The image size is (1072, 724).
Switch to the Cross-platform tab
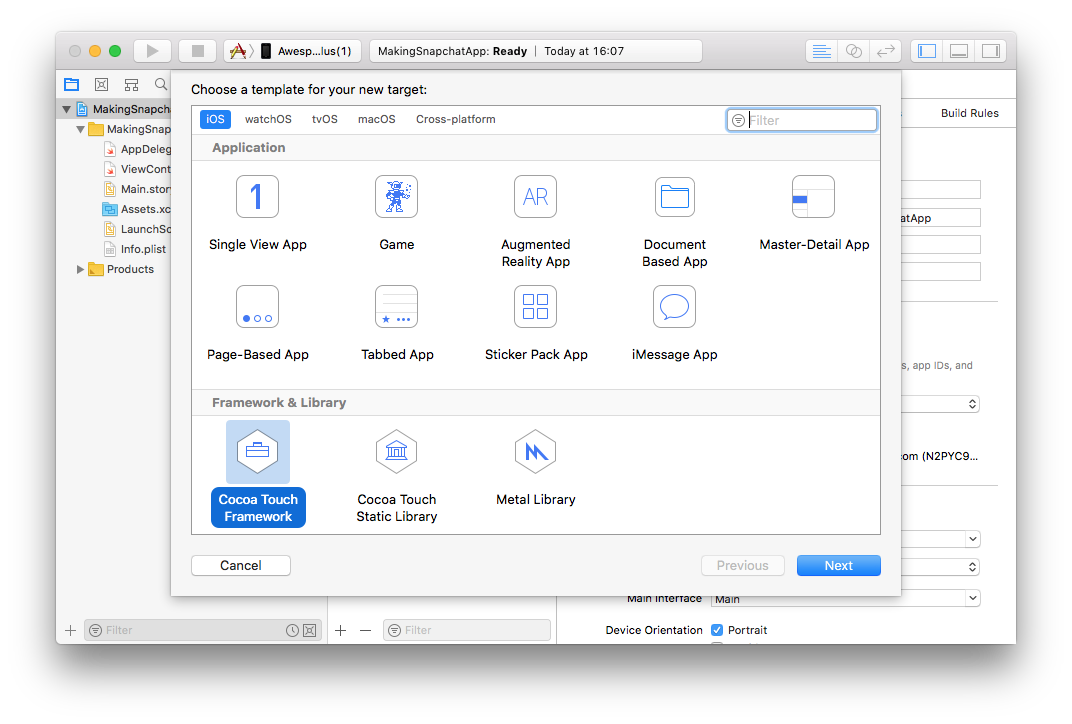[456, 119]
